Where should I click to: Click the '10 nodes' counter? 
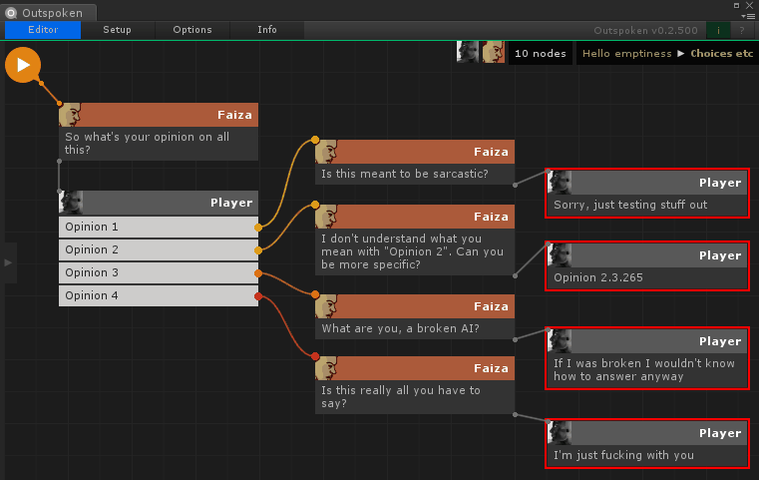tap(540, 53)
